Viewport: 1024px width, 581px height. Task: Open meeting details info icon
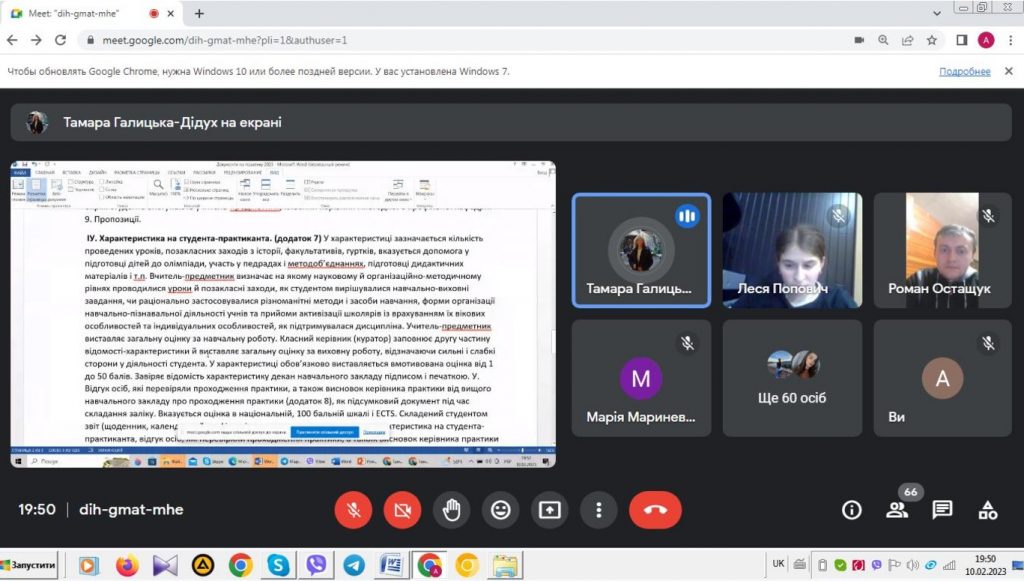click(x=851, y=510)
